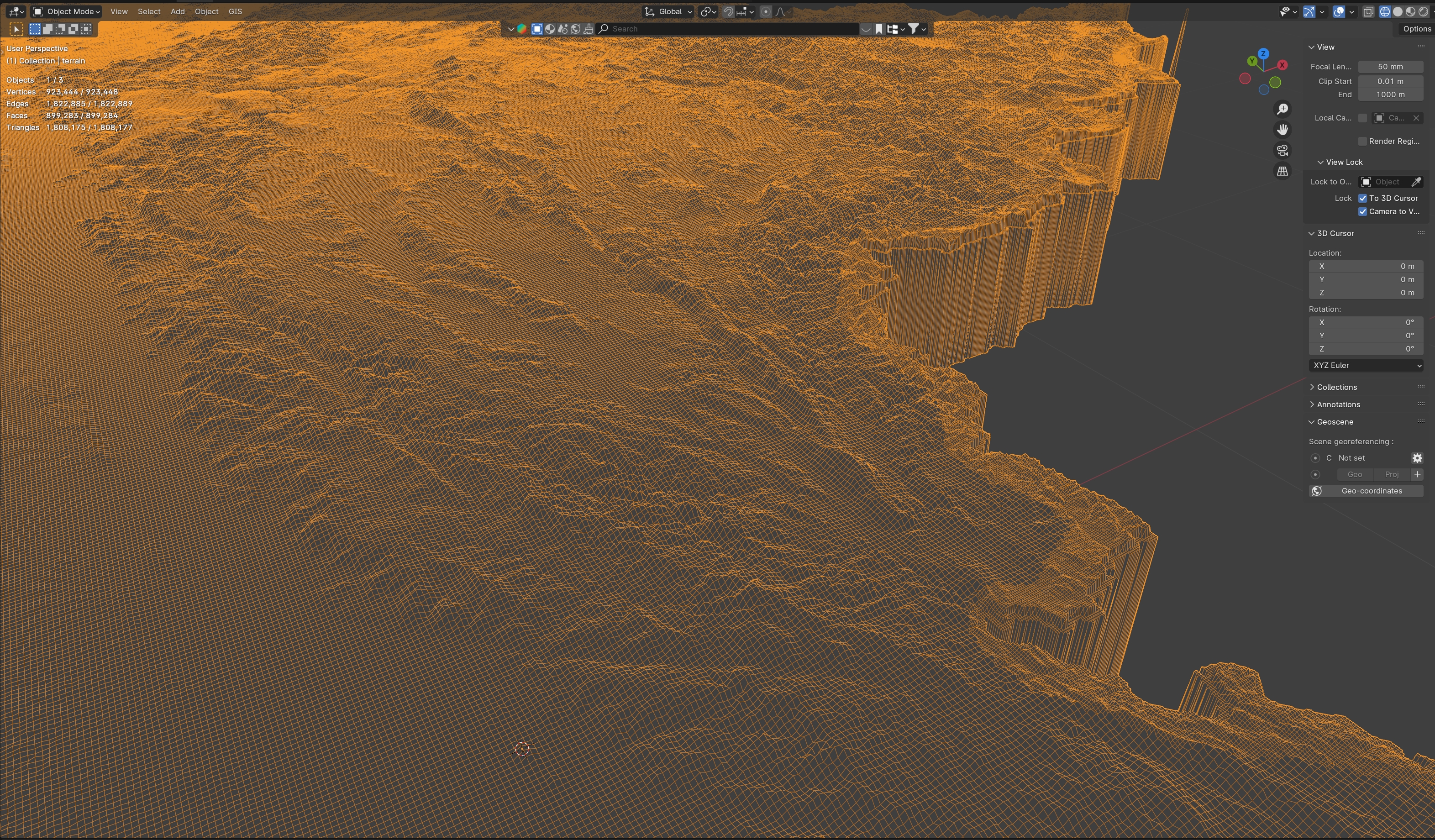
Task: Enable Render Region checkbox
Action: [x=1363, y=141]
